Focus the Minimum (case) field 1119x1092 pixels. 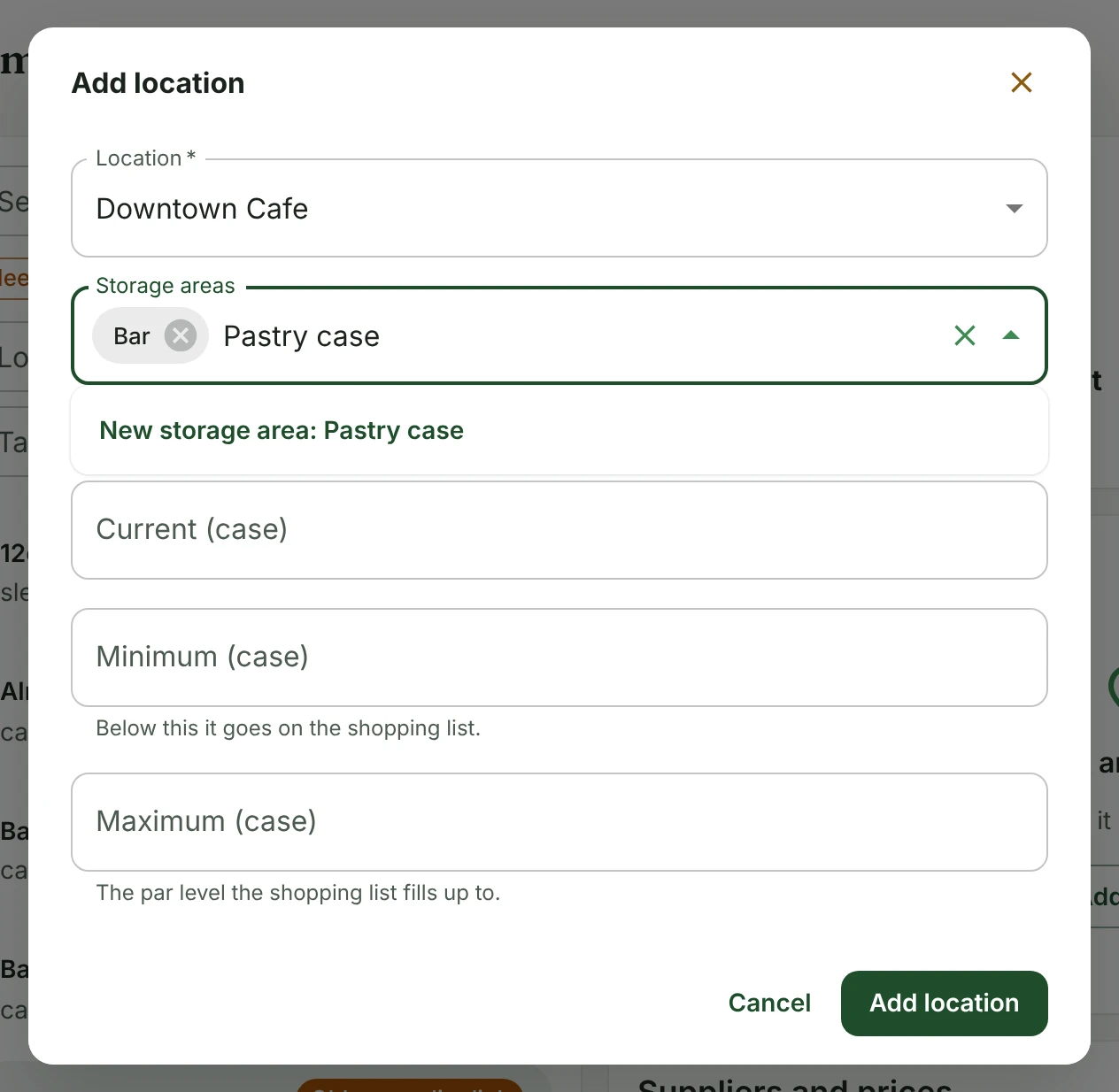[559, 658]
